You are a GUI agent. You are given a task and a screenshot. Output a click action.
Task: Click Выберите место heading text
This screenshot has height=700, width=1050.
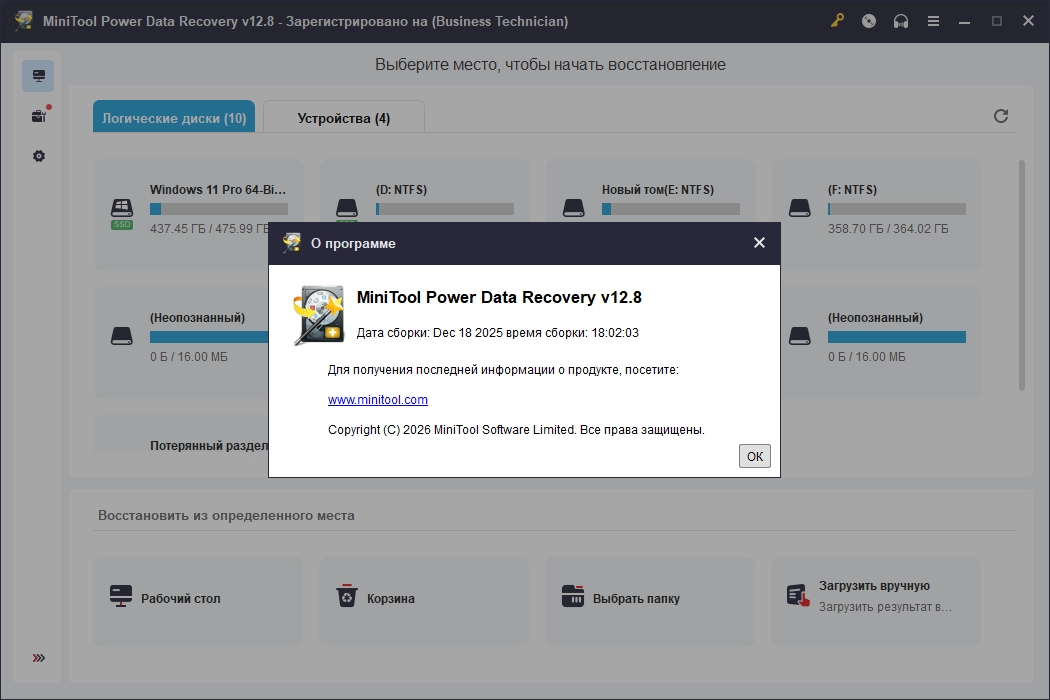pyautogui.click(x=550, y=64)
